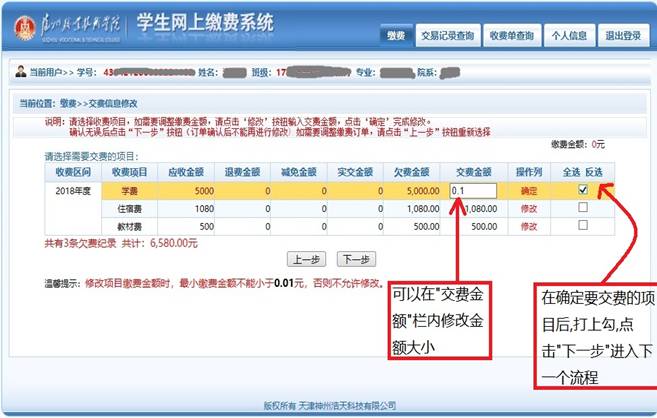Click the current user avatar icon

[21, 73]
